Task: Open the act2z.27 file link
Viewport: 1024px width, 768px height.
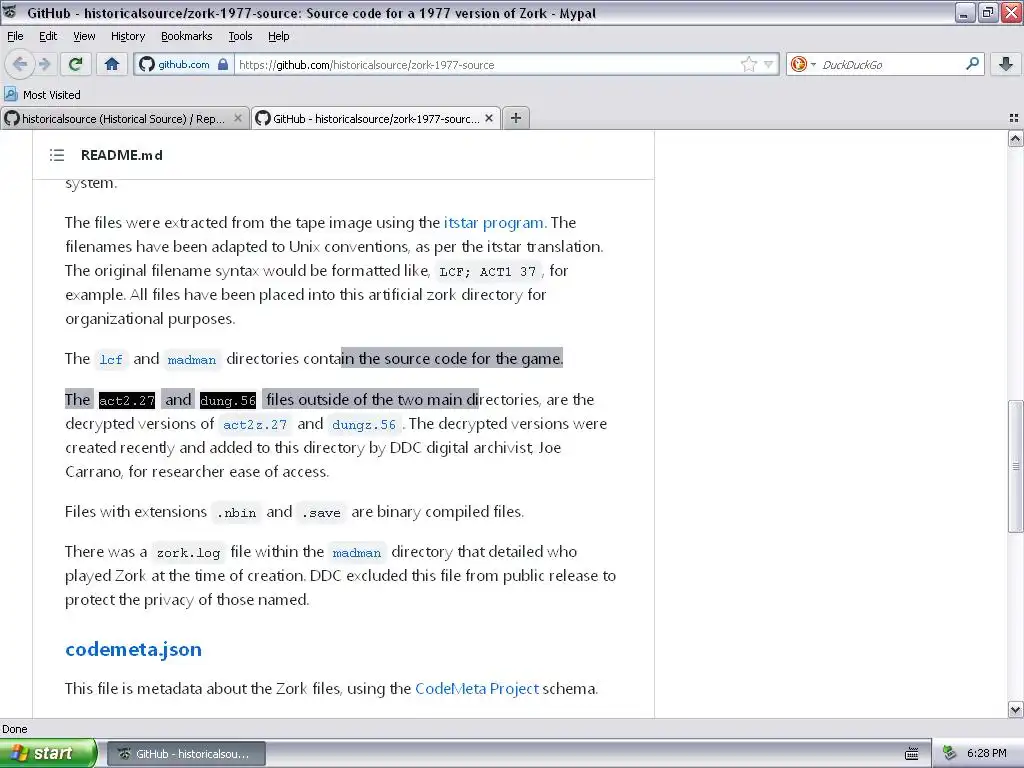Action: [x=255, y=424]
